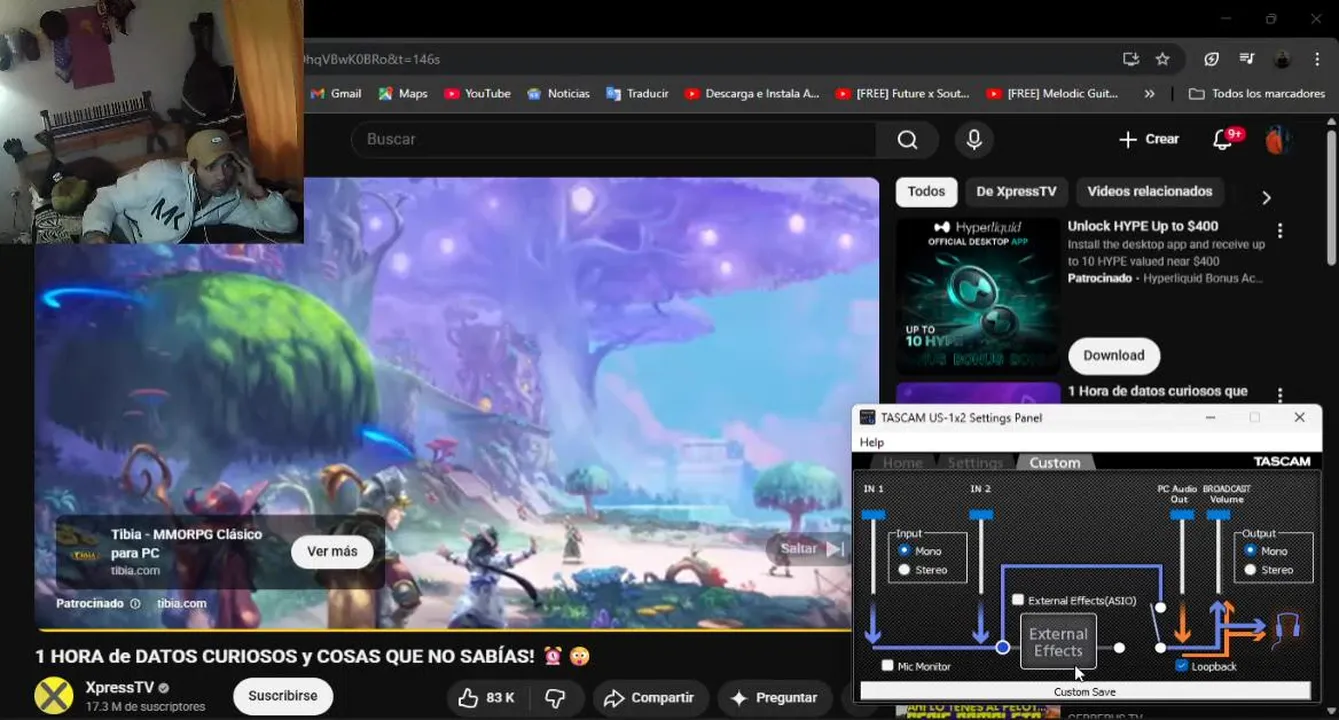The width and height of the screenshot is (1339, 720).
Task: Click the External Effects block button
Action: click(x=1058, y=642)
